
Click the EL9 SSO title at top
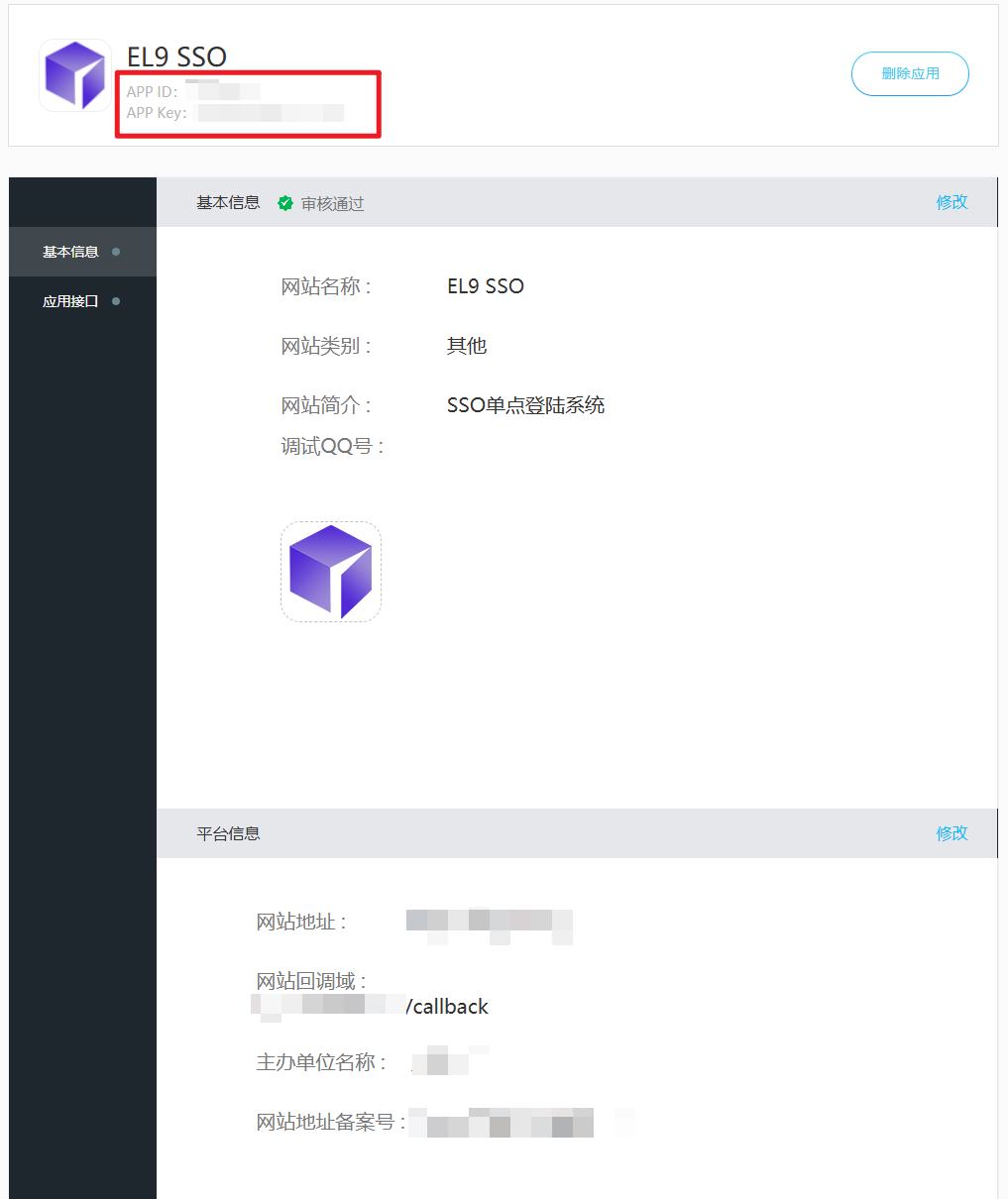(176, 57)
